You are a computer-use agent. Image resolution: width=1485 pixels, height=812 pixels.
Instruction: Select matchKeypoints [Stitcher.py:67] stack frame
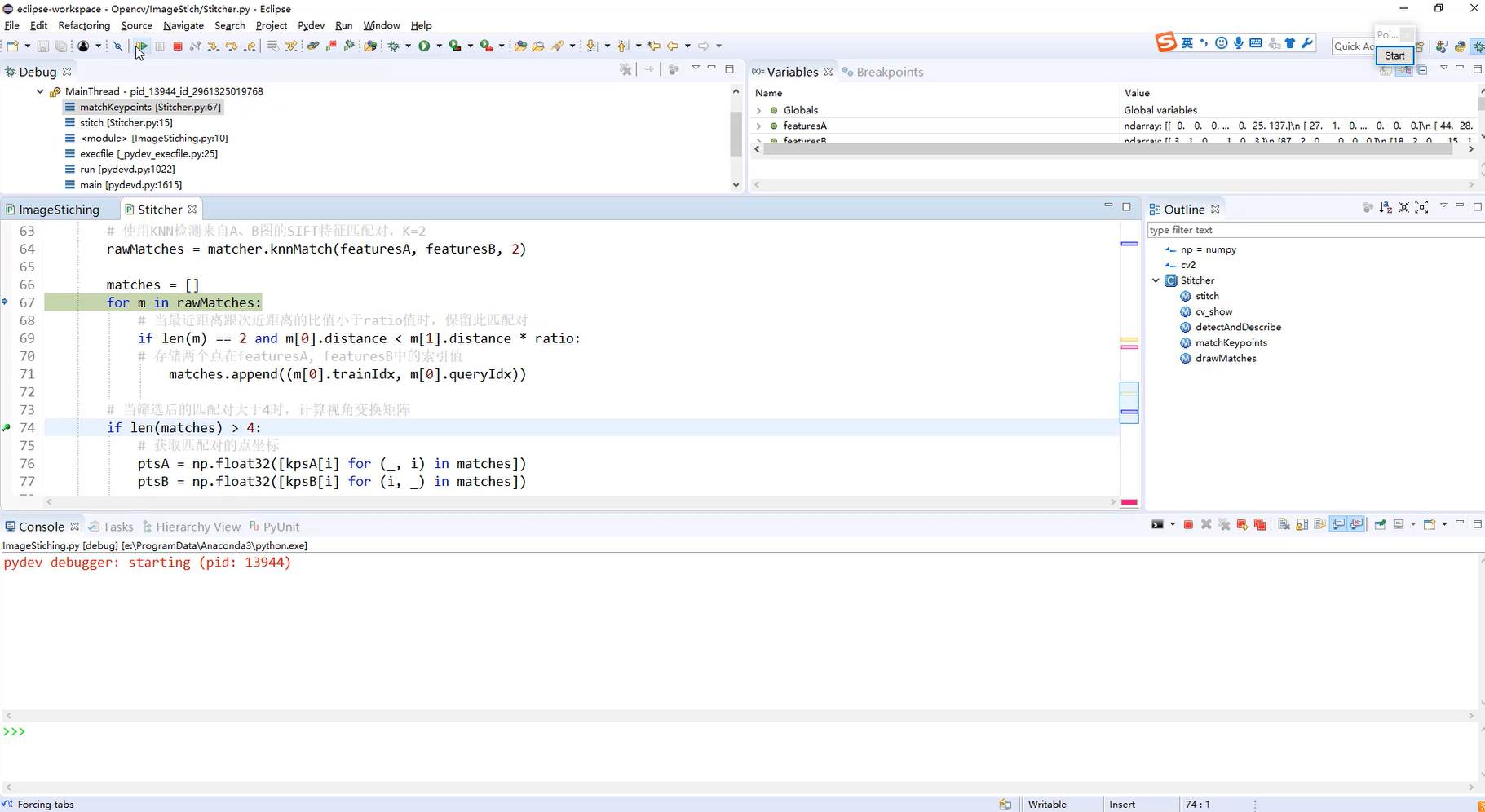pyautogui.click(x=143, y=107)
